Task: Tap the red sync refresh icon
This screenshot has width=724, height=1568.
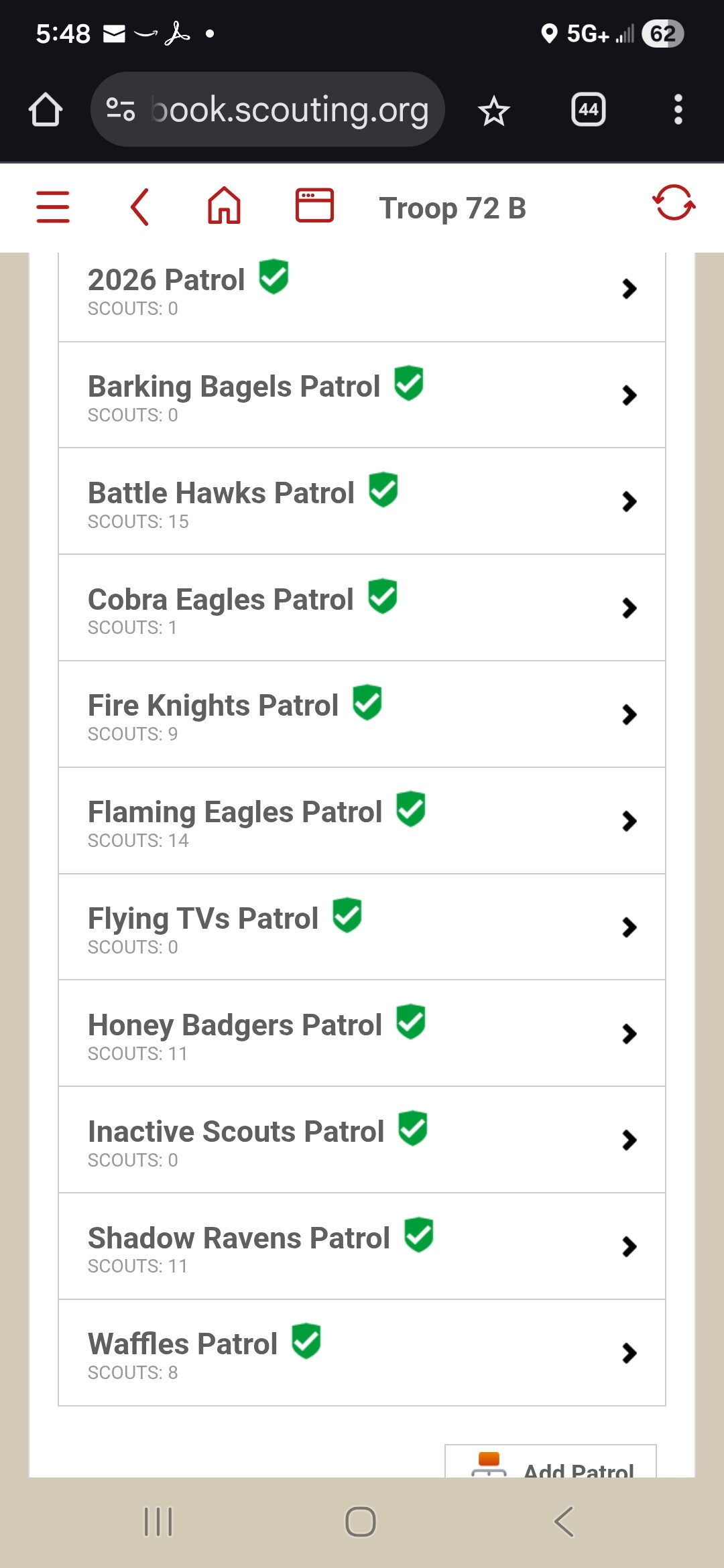Action: pyautogui.click(x=673, y=202)
